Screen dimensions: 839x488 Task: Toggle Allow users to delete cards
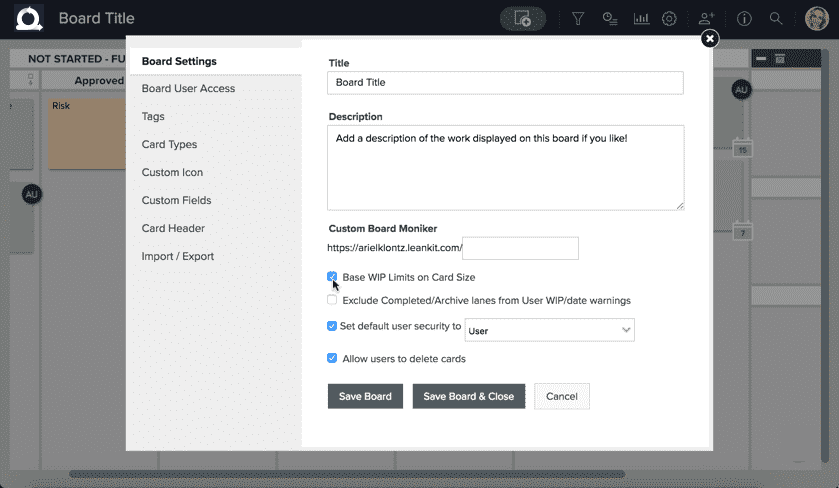click(332, 358)
